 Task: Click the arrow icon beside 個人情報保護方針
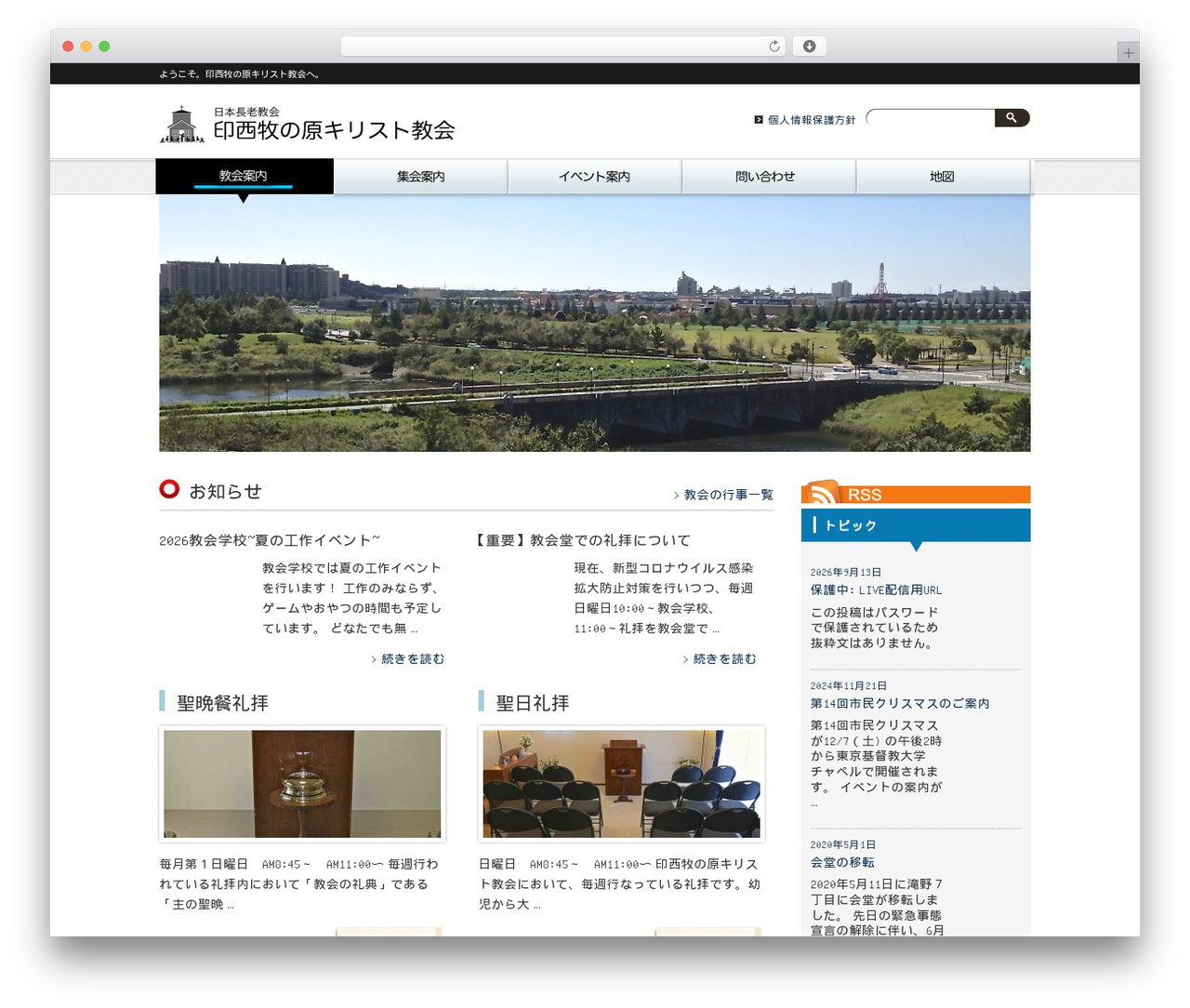[x=759, y=119]
